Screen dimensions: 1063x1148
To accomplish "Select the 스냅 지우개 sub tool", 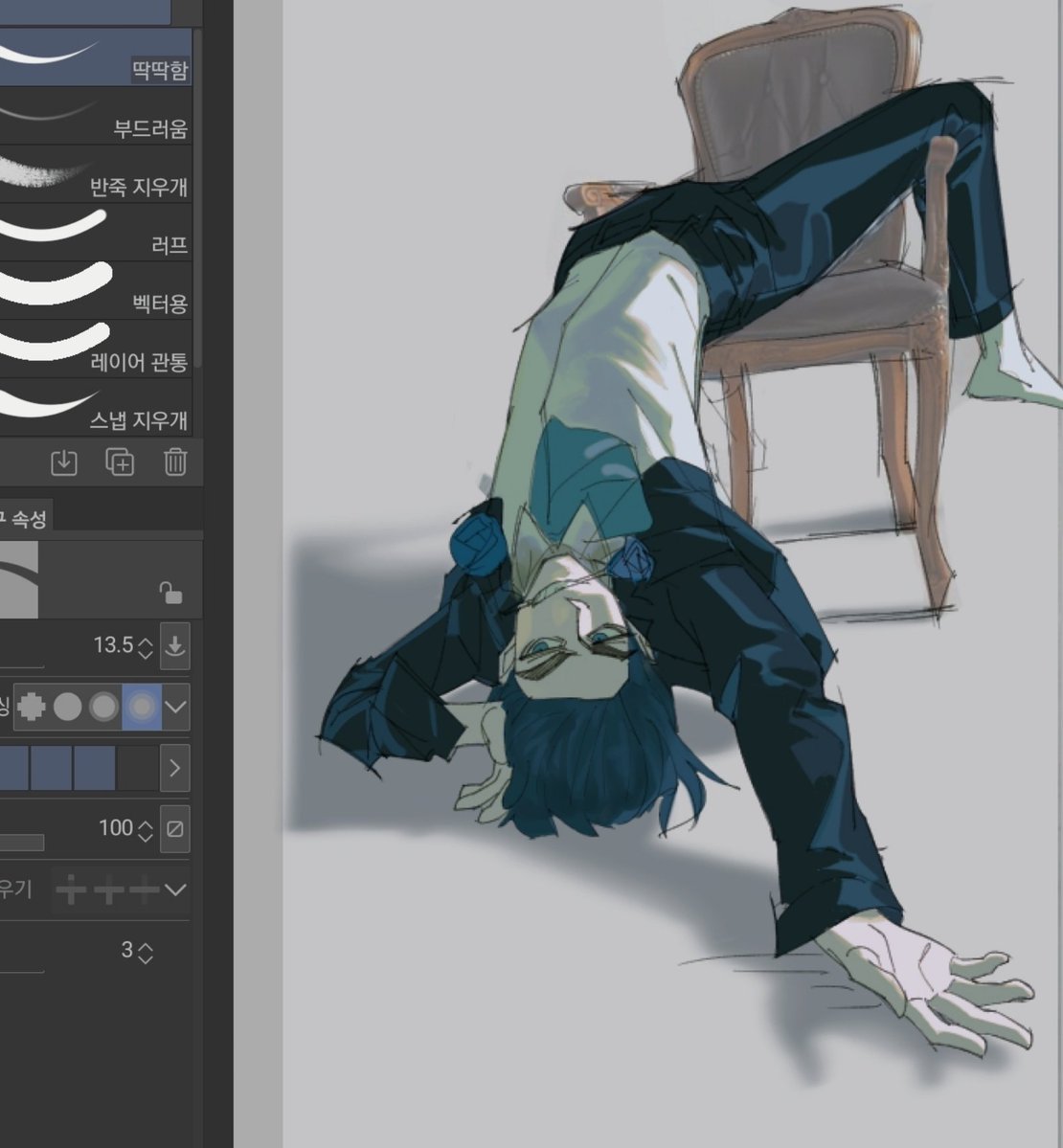I will 95,407.
